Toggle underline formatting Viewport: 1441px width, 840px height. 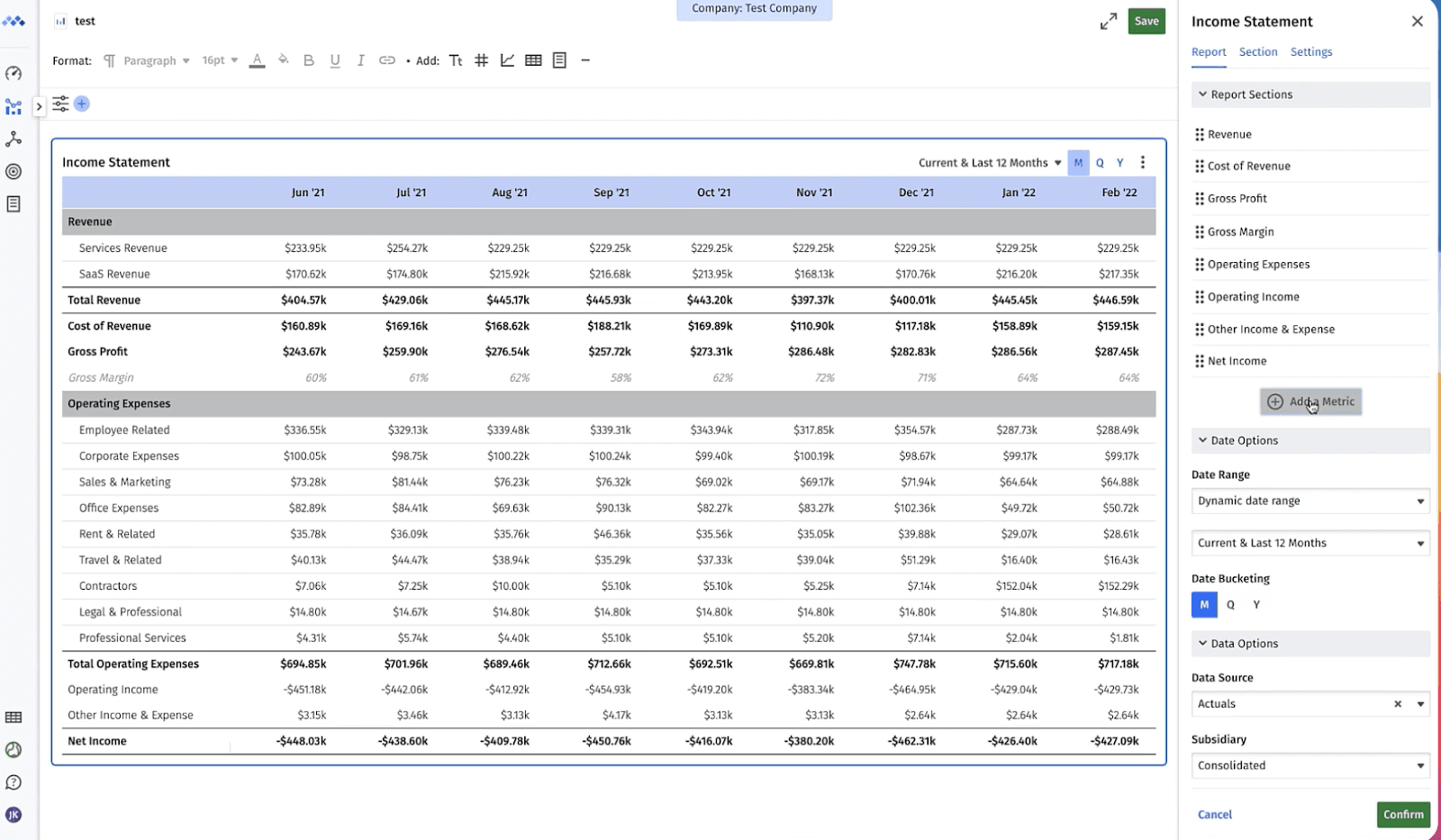click(334, 60)
